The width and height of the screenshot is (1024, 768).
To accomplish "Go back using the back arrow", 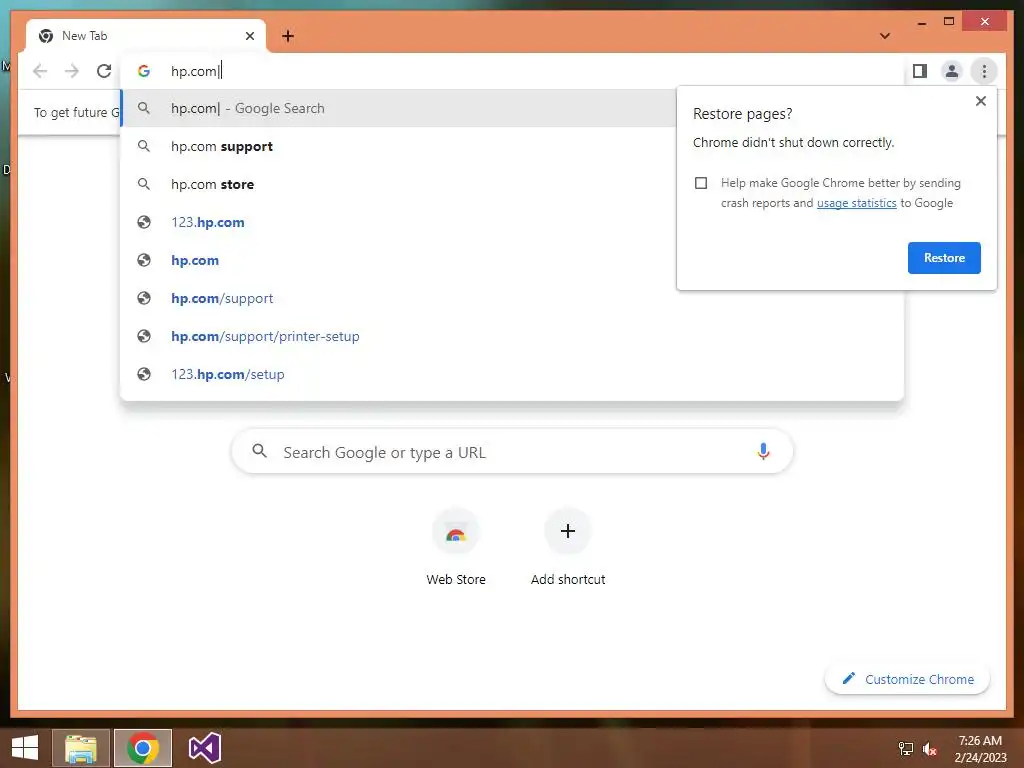I will pyautogui.click(x=40, y=71).
